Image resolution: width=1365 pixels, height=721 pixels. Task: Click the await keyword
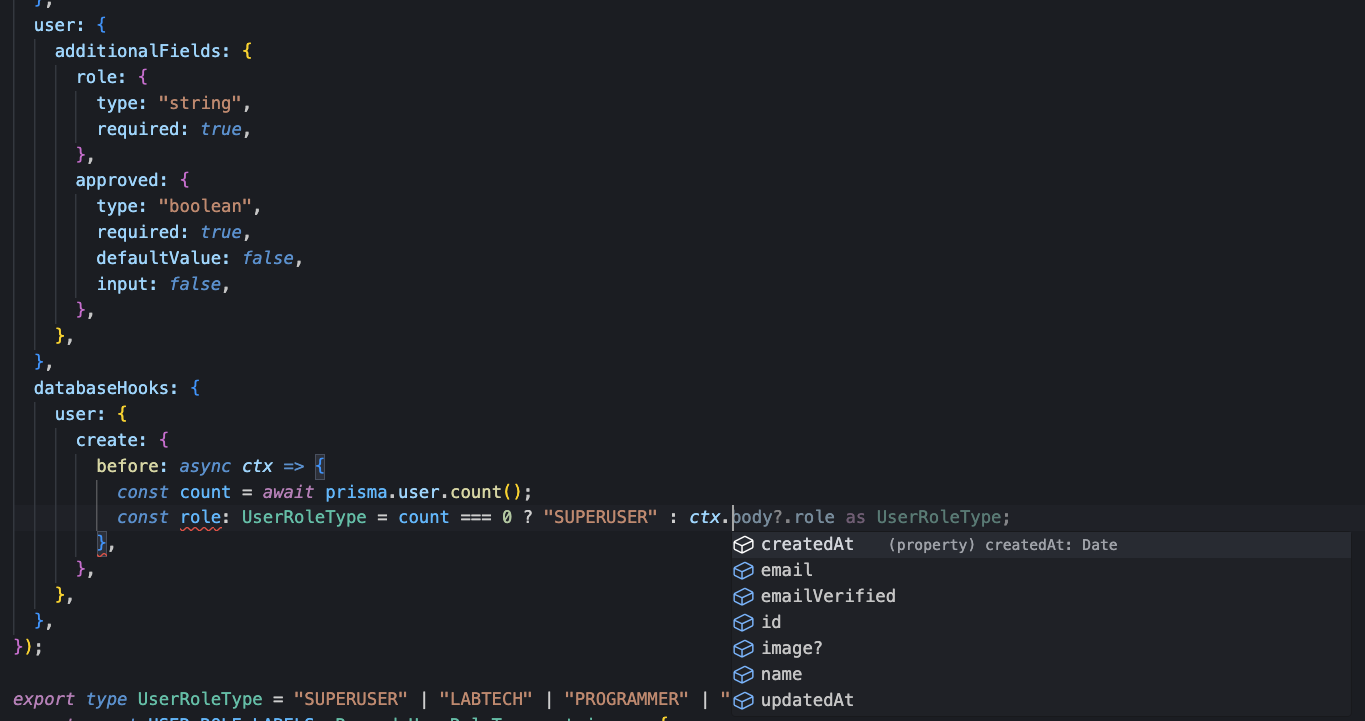289,491
